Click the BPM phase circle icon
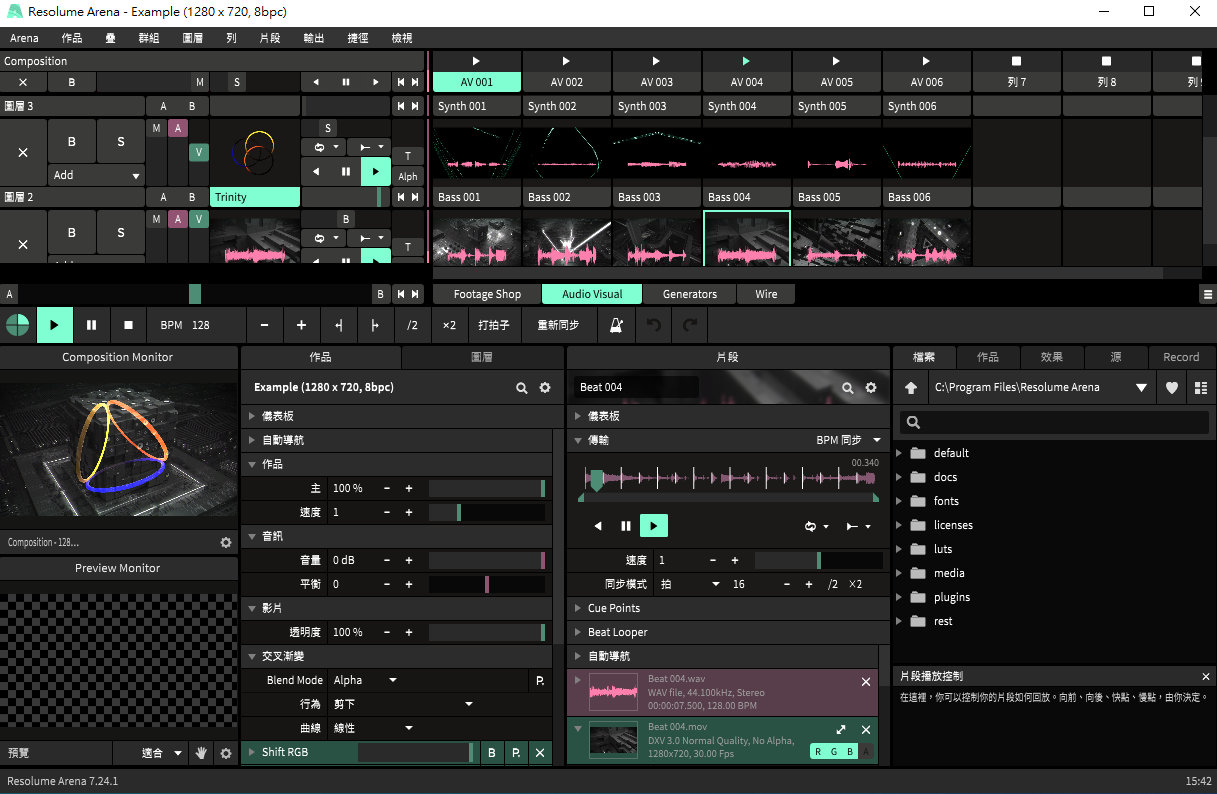This screenshot has height=794, width=1217. click(x=18, y=325)
